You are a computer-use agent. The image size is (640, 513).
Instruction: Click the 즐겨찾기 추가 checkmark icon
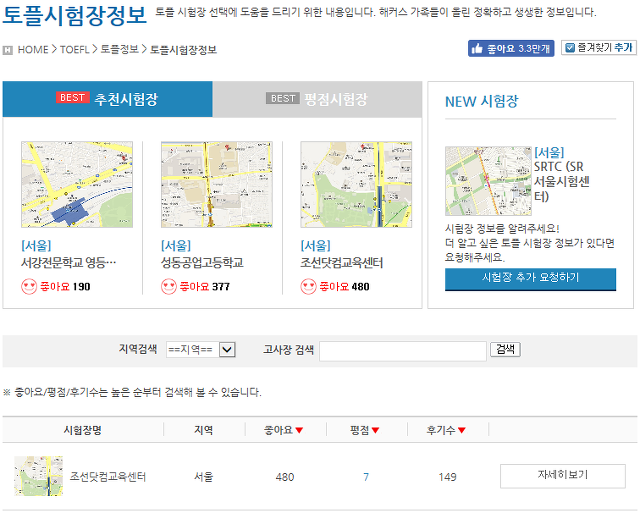(x=570, y=48)
